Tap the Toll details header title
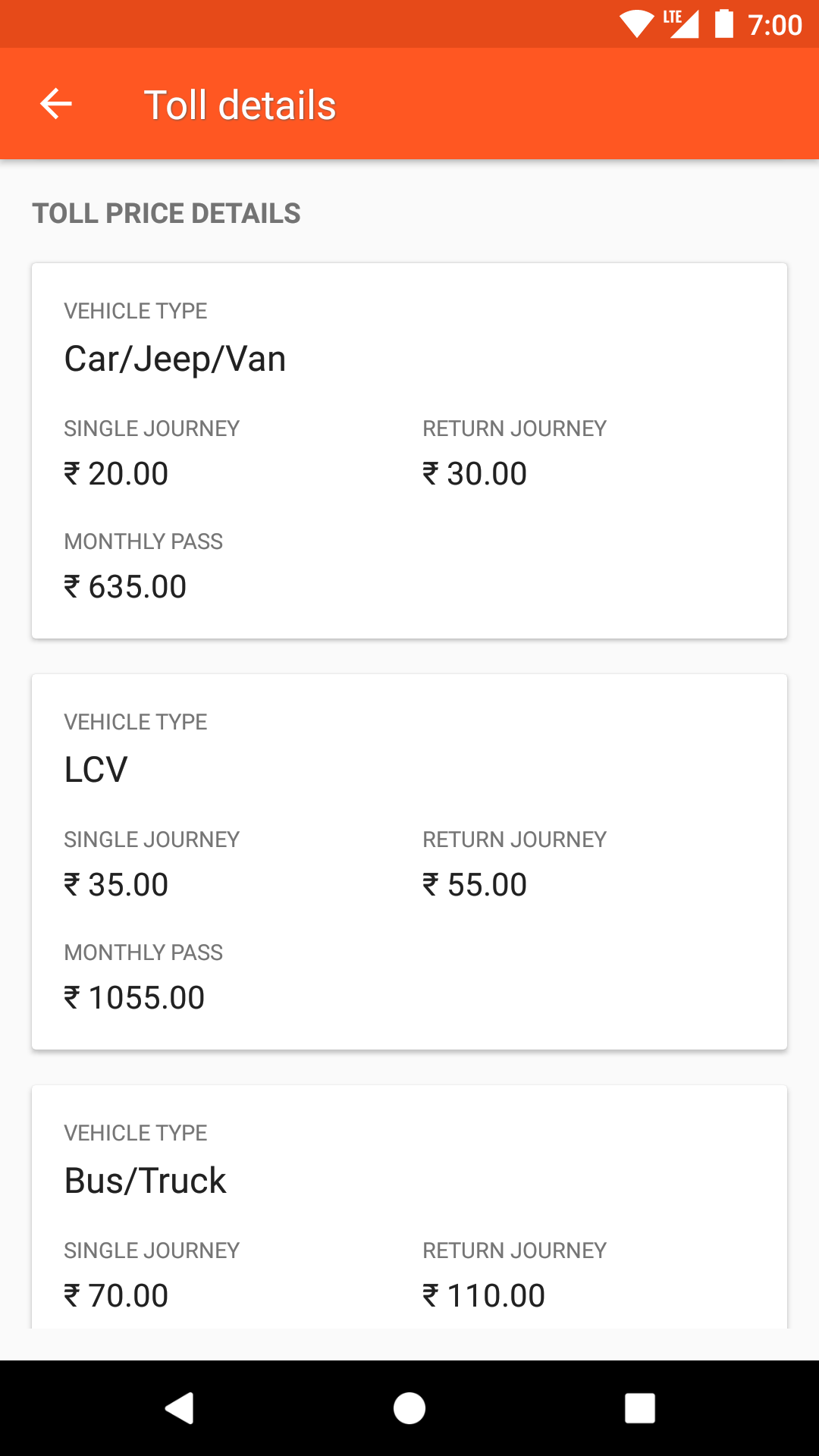The width and height of the screenshot is (819, 1456). pyautogui.click(x=240, y=105)
